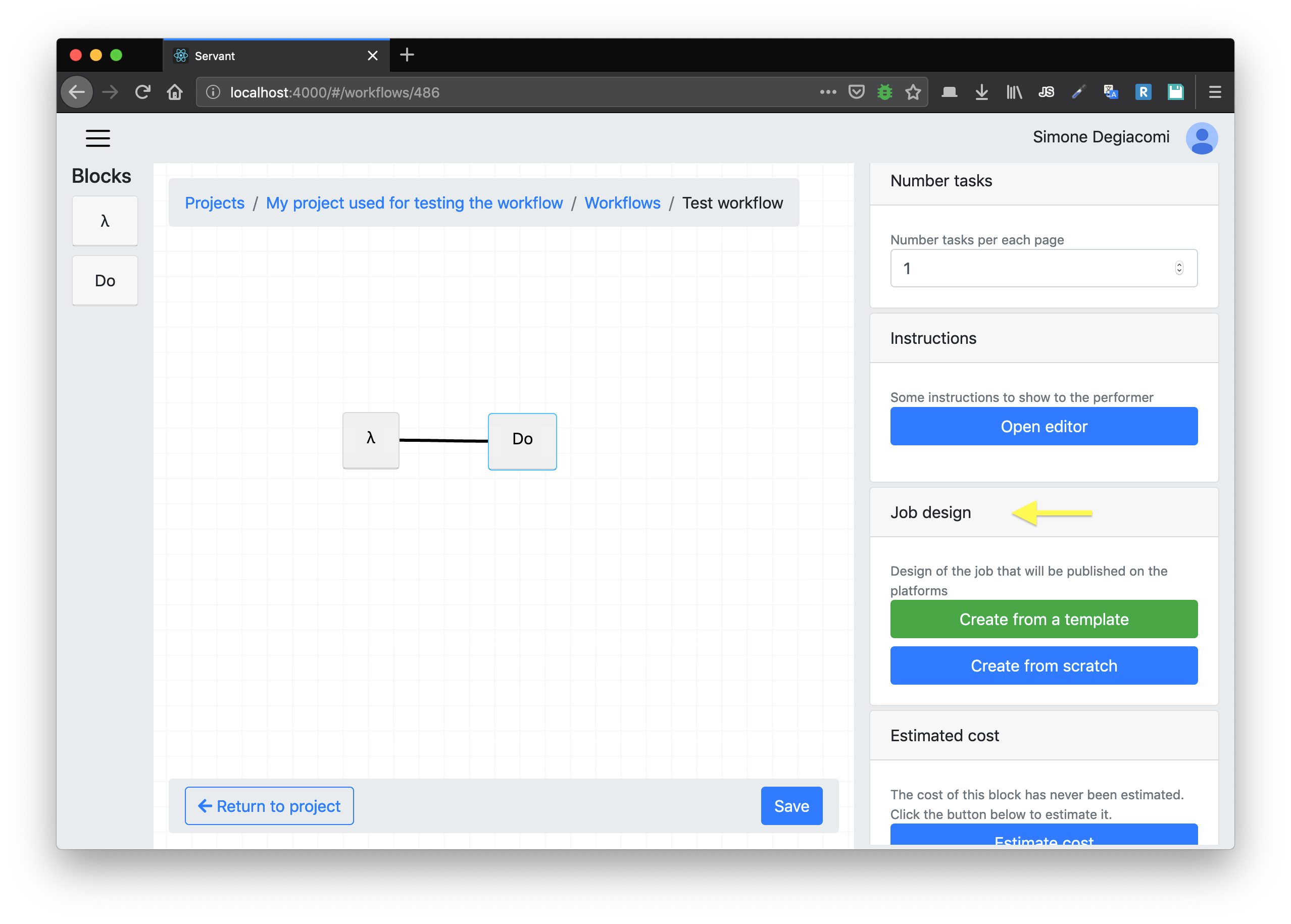Screen dimensions: 1291x924
Task: Open the hamburger sidebar menu
Action: [x=97, y=138]
